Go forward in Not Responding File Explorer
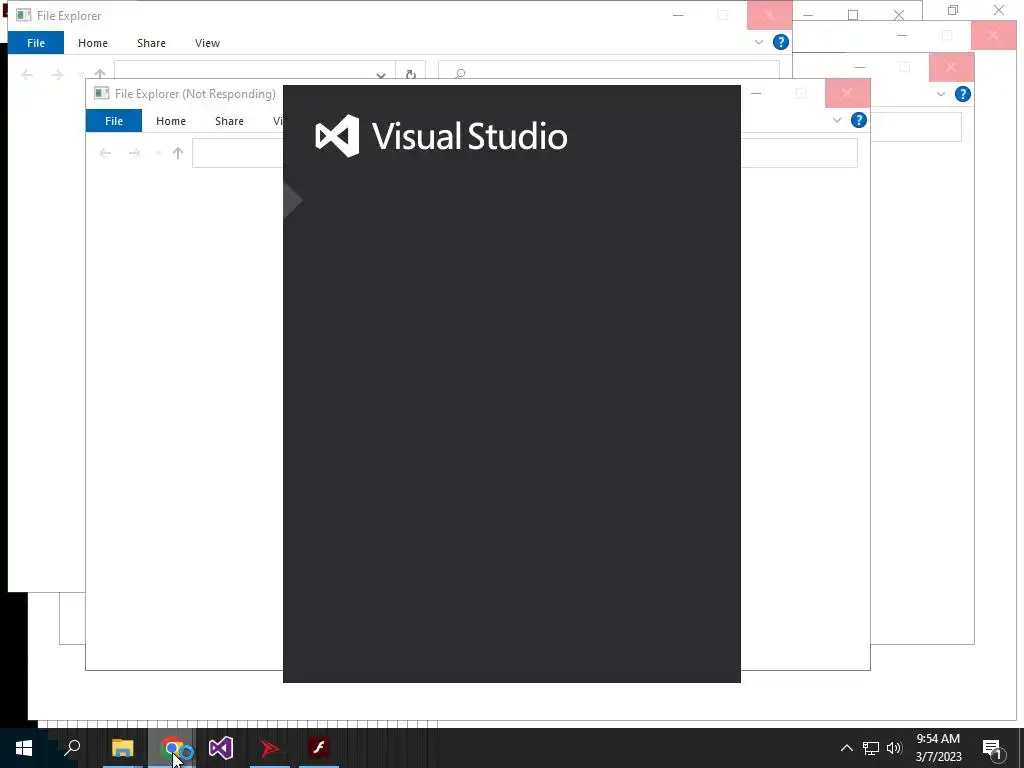 coord(135,153)
